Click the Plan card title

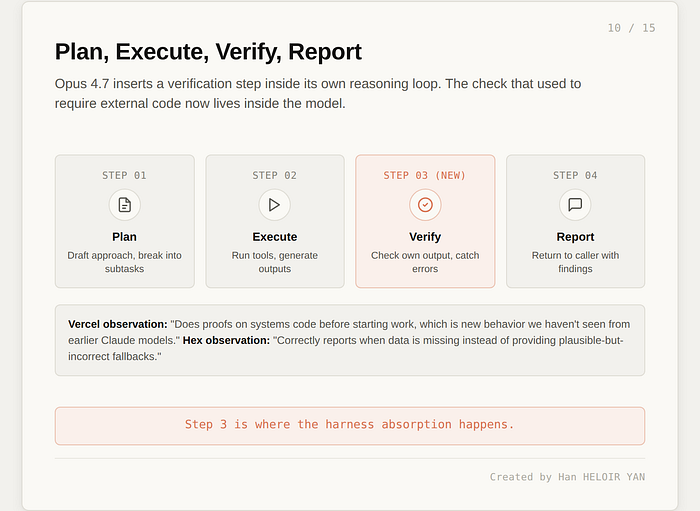click(125, 237)
